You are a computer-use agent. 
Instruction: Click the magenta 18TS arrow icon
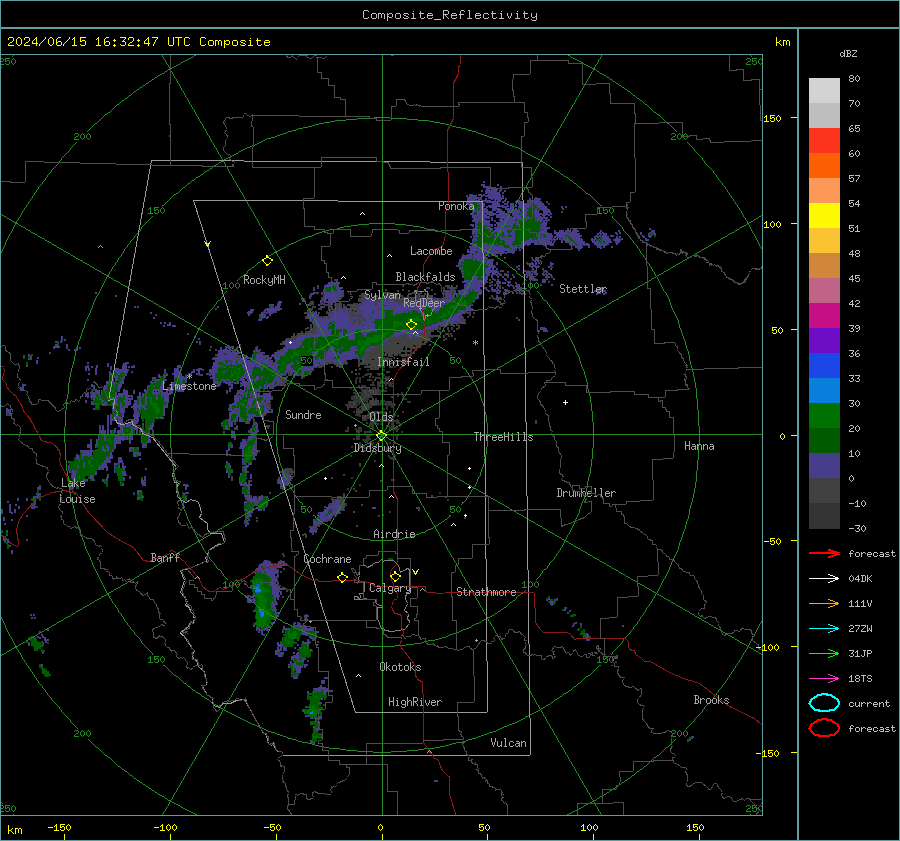[x=824, y=679]
